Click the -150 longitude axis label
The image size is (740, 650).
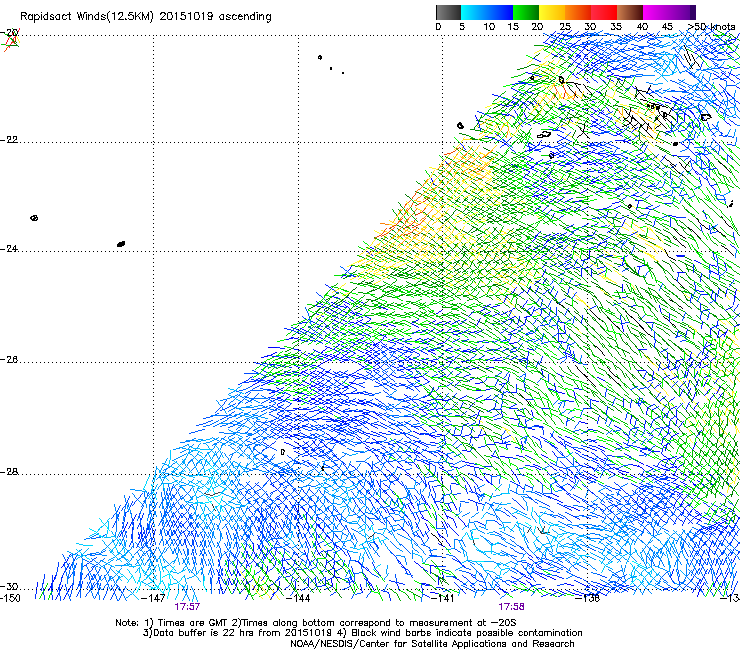[x=10, y=598]
